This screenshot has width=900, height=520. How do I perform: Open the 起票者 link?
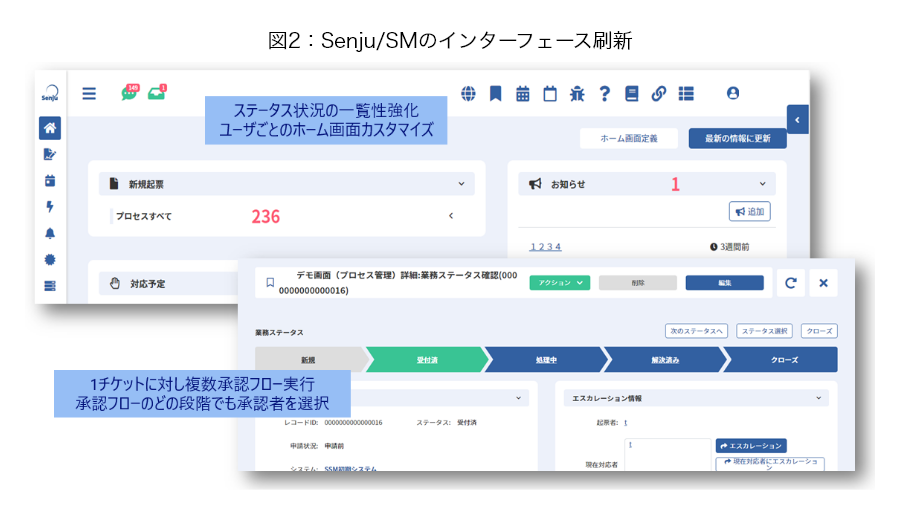626,422
